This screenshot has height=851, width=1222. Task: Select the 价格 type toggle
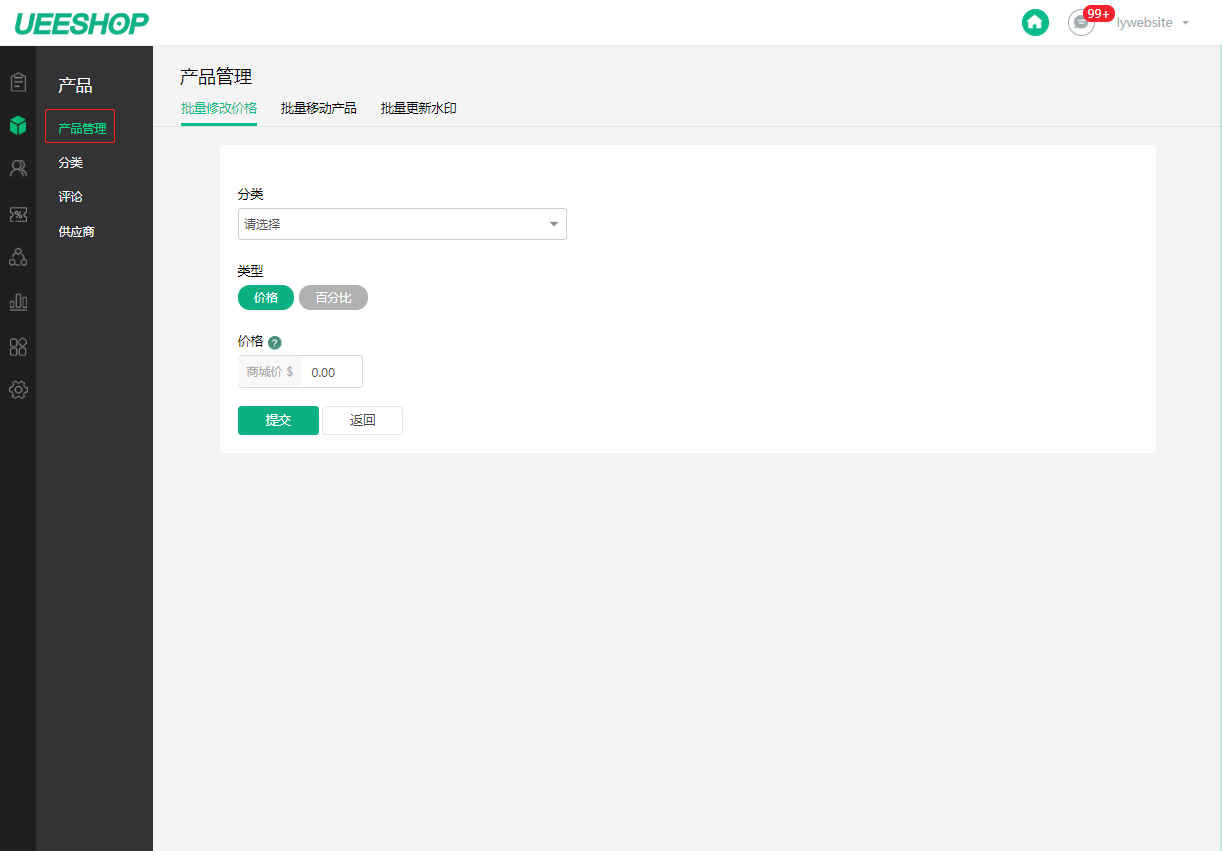coord(266,298)
